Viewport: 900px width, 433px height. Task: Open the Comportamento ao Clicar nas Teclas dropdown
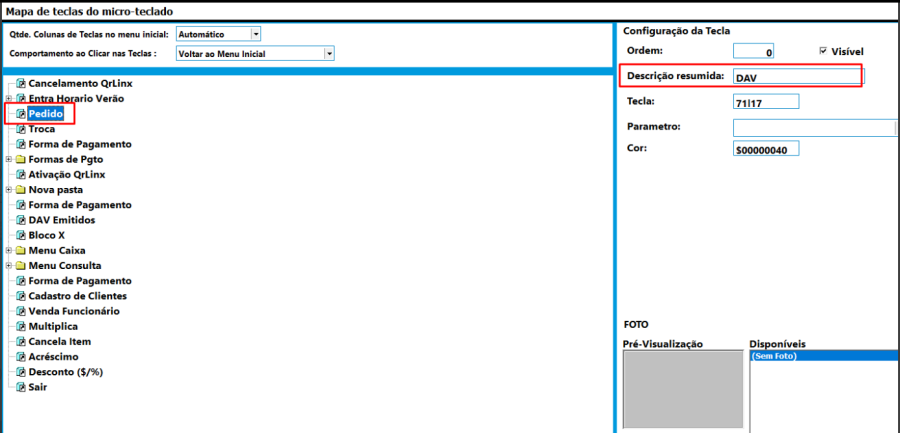(329, 54)
